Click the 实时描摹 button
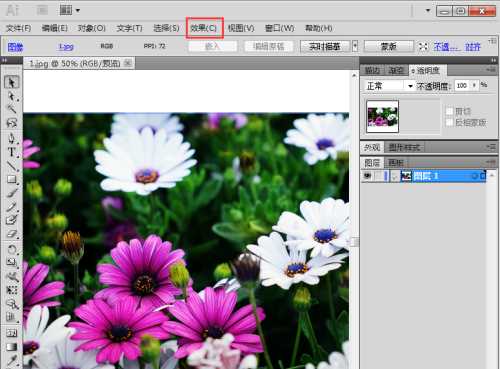The image size is (500, 369). pos(325,46)
